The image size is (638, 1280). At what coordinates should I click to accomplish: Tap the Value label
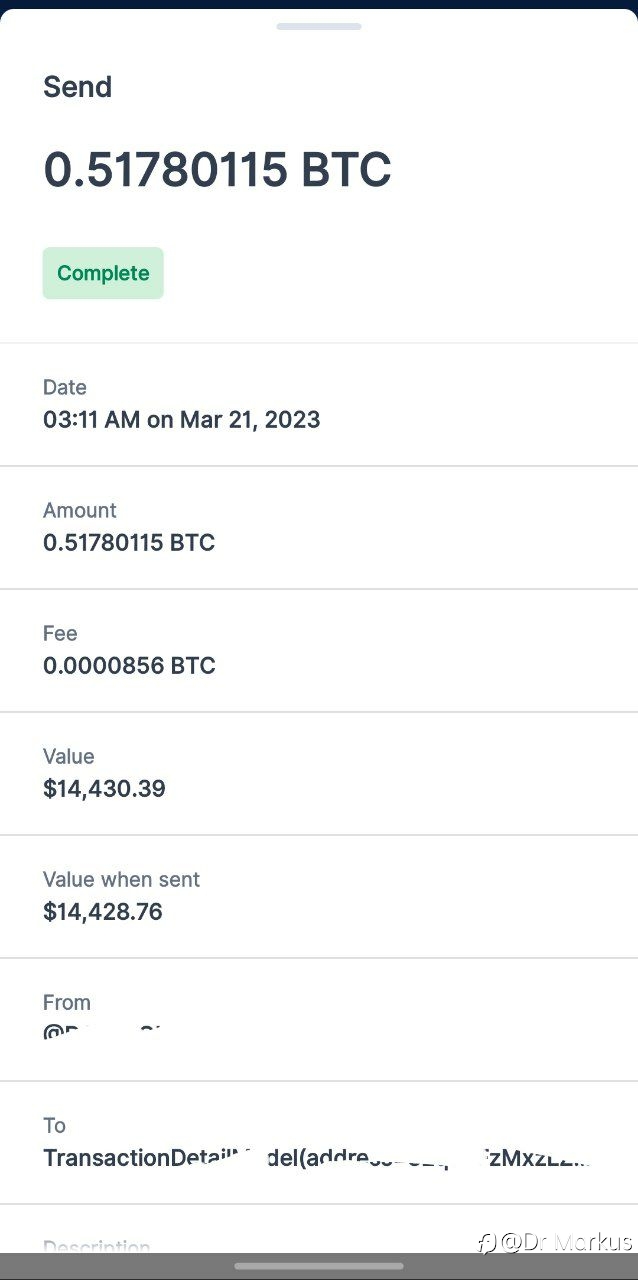pos(69,756)
